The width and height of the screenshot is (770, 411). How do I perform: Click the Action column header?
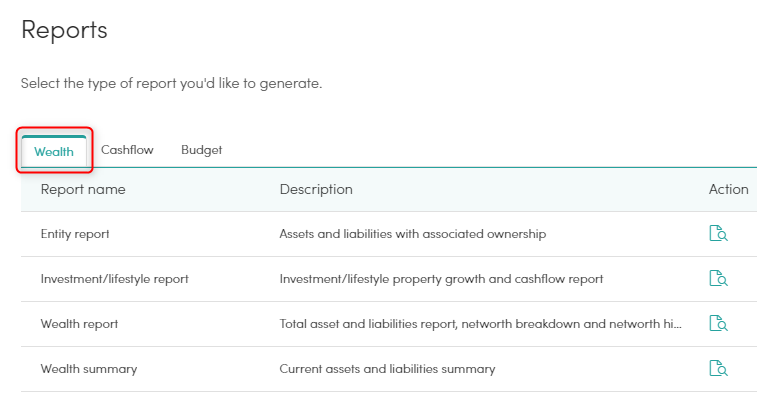coord(728,189)
